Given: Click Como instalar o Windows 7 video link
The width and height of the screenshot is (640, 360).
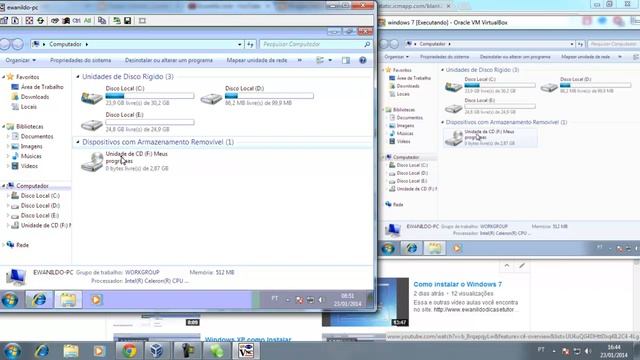Looking at the screenshot, I should [x=458, y=284].
